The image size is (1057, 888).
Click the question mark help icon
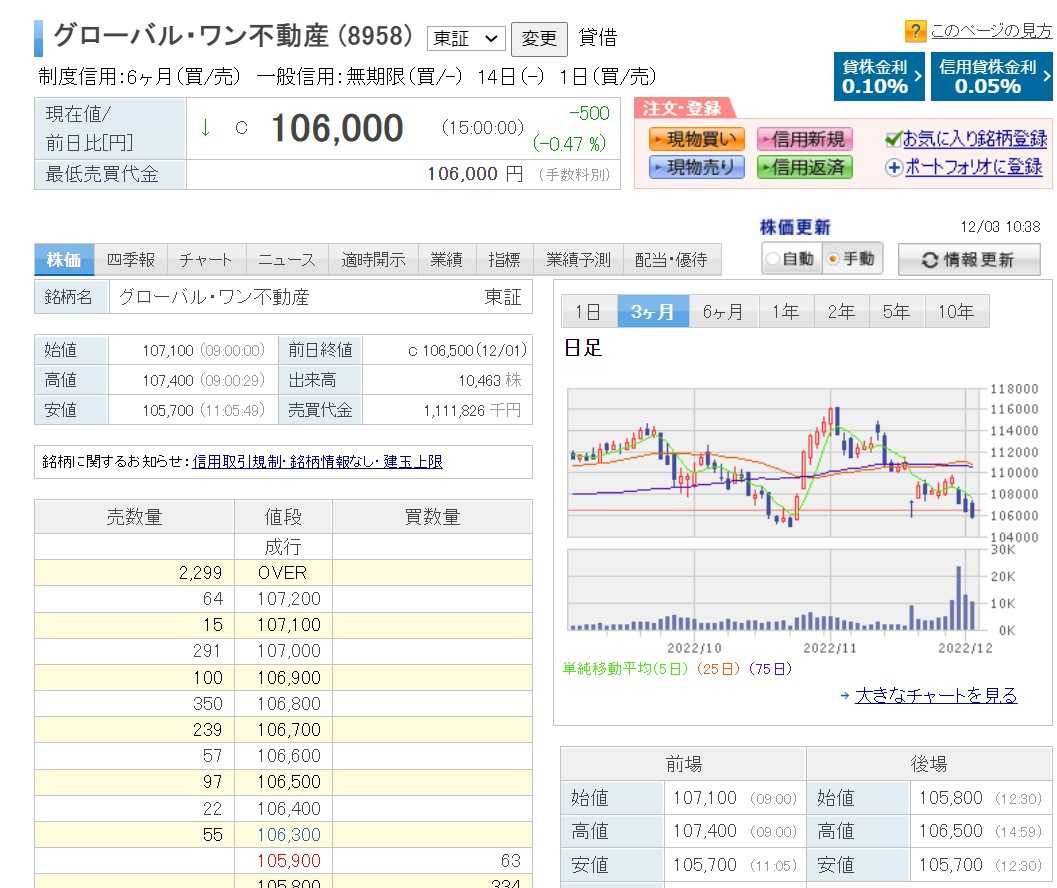coord(915,31)
